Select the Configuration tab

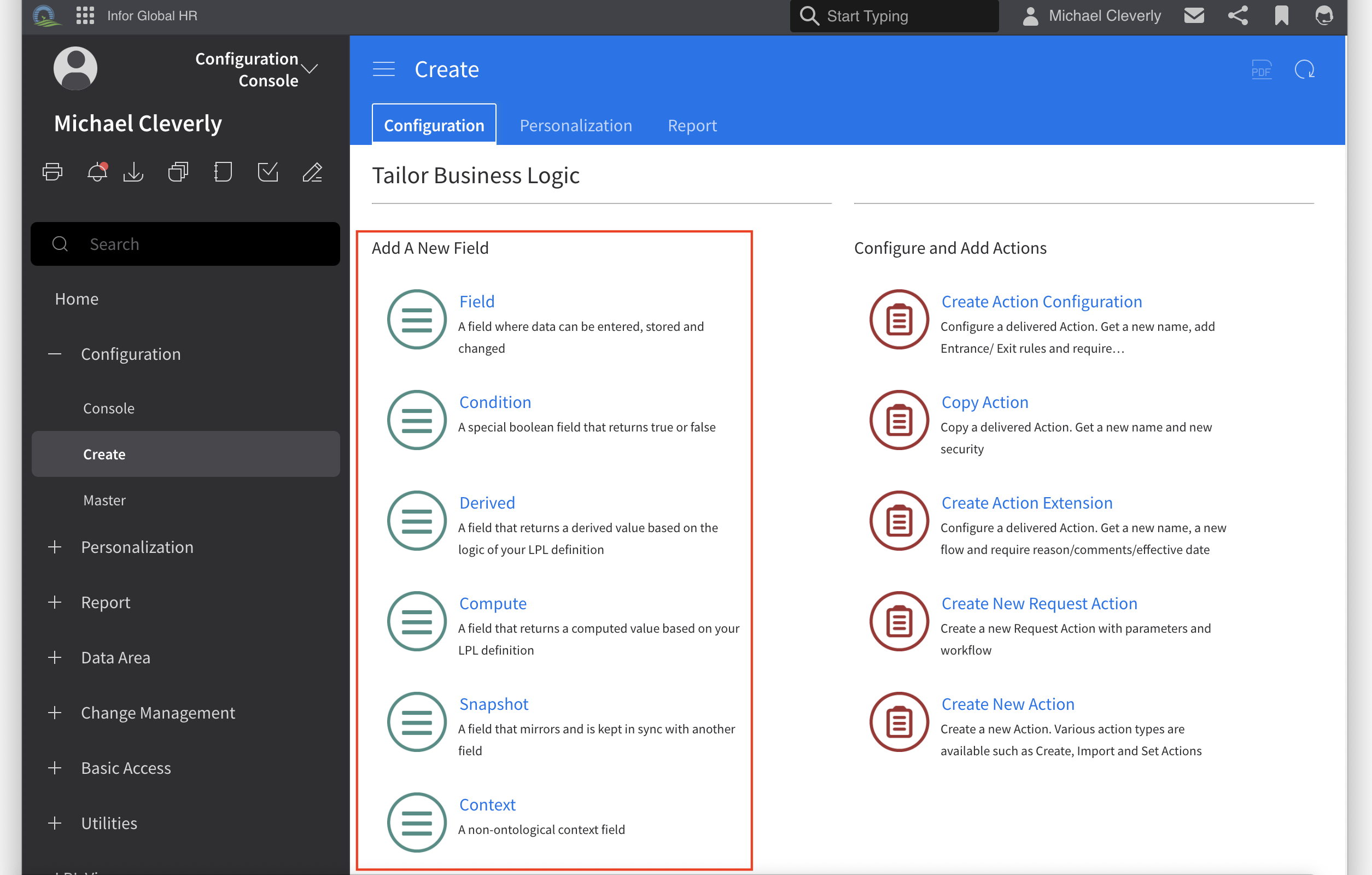(434, 125)
